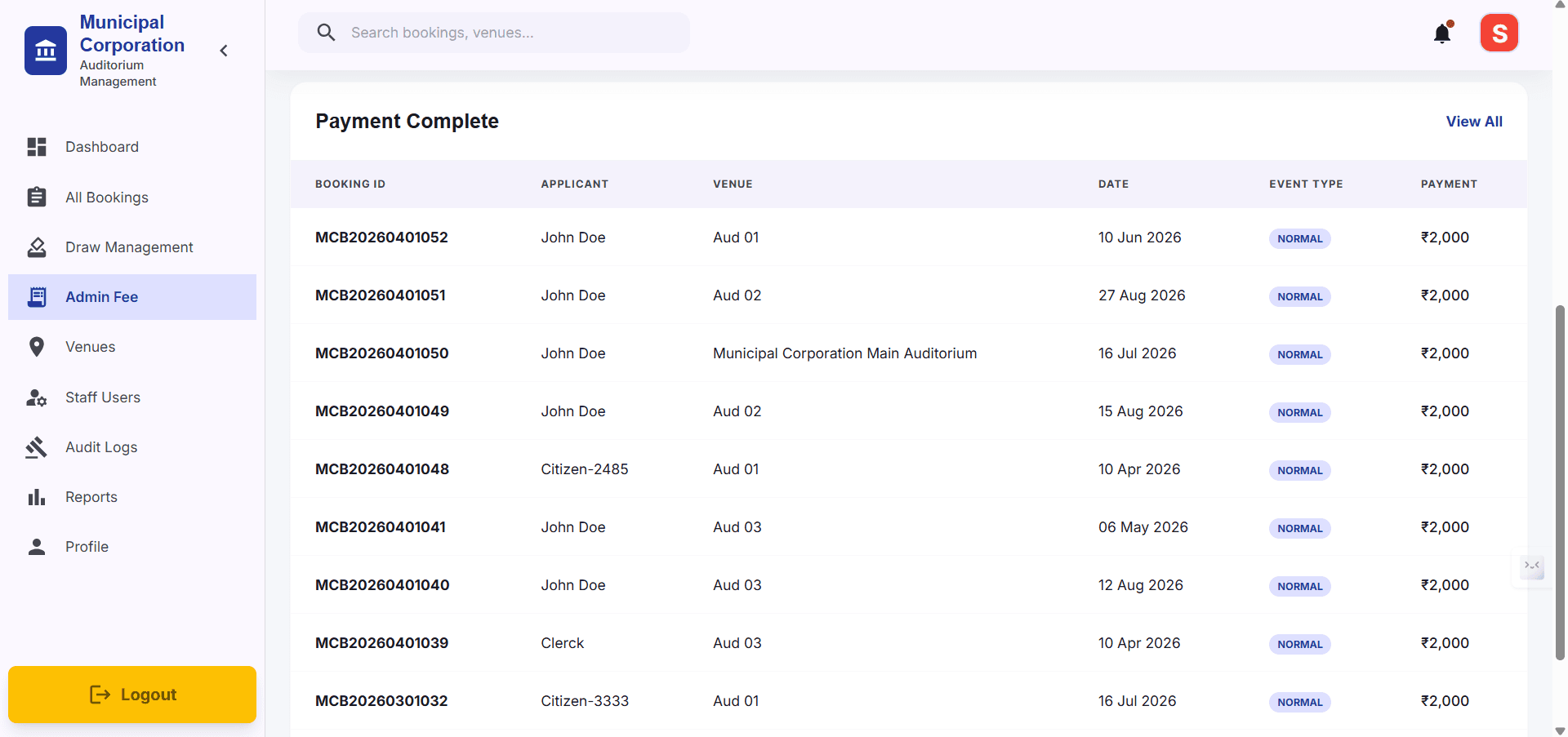Click the Venues location pin icon
This screenshot has width=1568, height=737.
coord(37,347)
